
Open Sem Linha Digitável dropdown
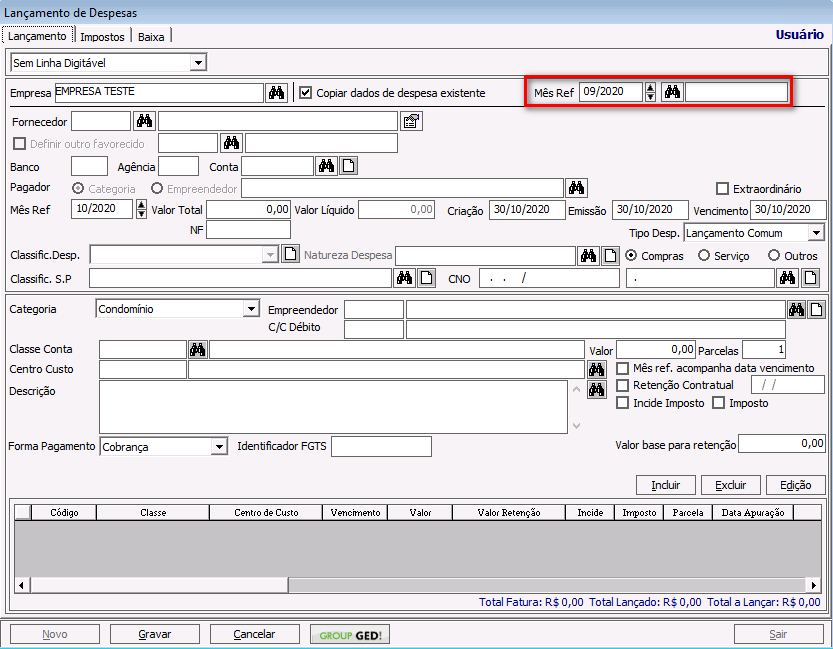click(x=198, y=63)
